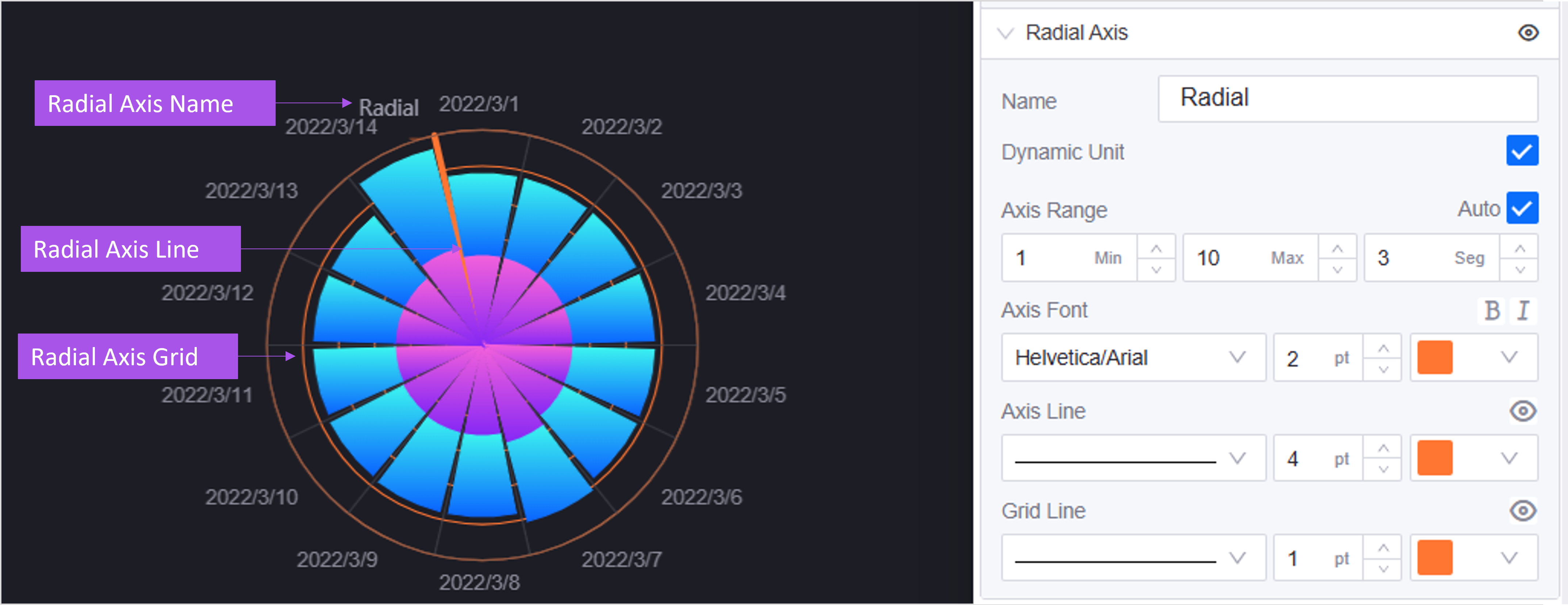Toggle Italic for Axis Font
Screen dimensions: 1568x605
[1523, 311]
